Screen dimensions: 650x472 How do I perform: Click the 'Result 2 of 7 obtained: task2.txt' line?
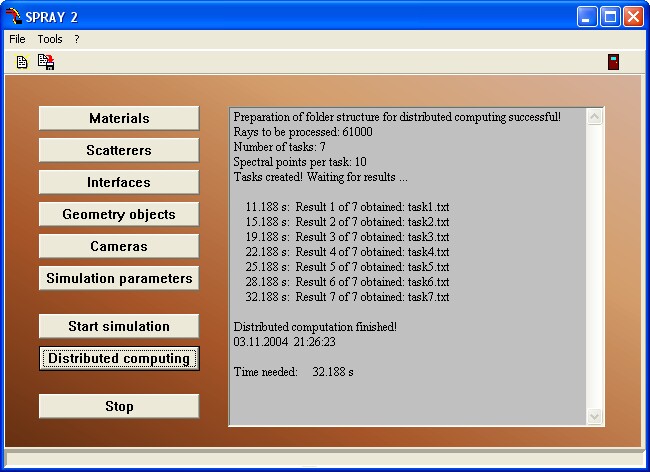click(x=347, y=222)
